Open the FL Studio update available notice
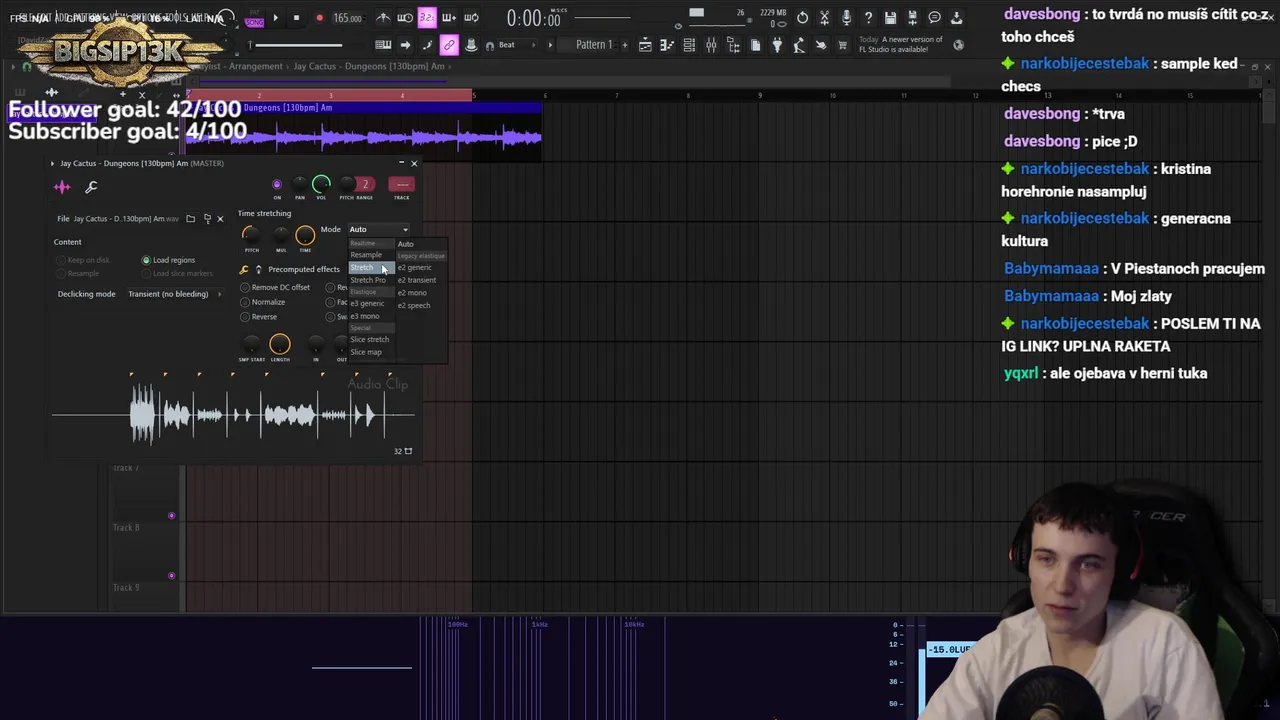 coord(900,45)
